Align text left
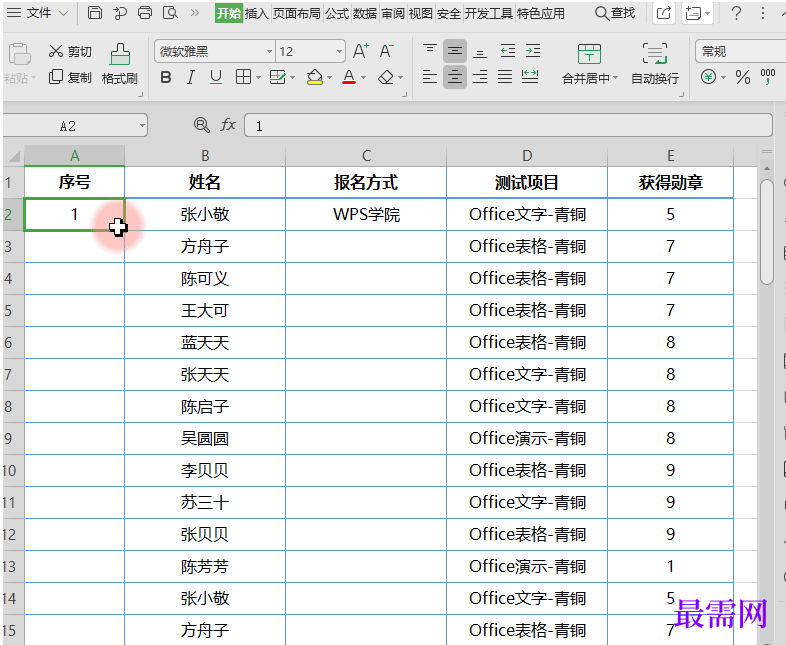Screen dimensions: 786x645 [x=430, y=77]
